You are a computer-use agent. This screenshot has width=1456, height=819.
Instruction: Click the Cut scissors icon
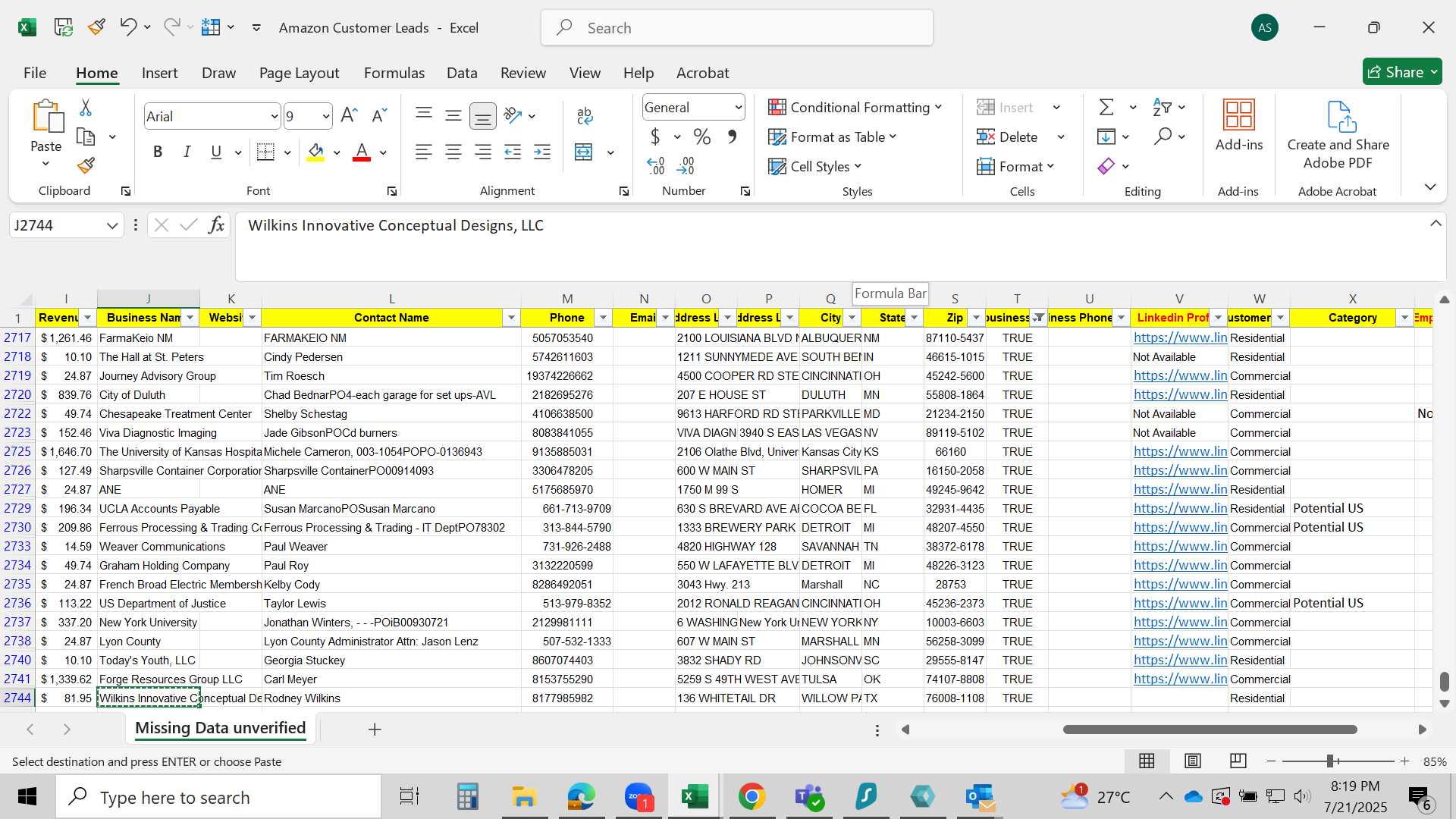86,108
